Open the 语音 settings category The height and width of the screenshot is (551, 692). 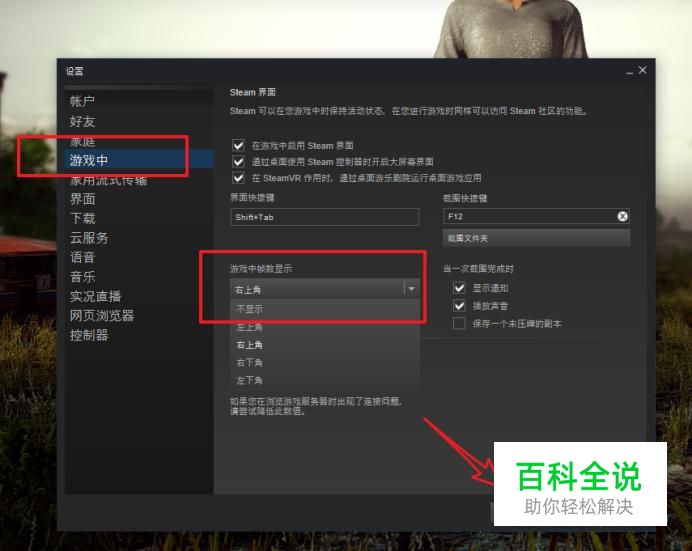(82, 257)
